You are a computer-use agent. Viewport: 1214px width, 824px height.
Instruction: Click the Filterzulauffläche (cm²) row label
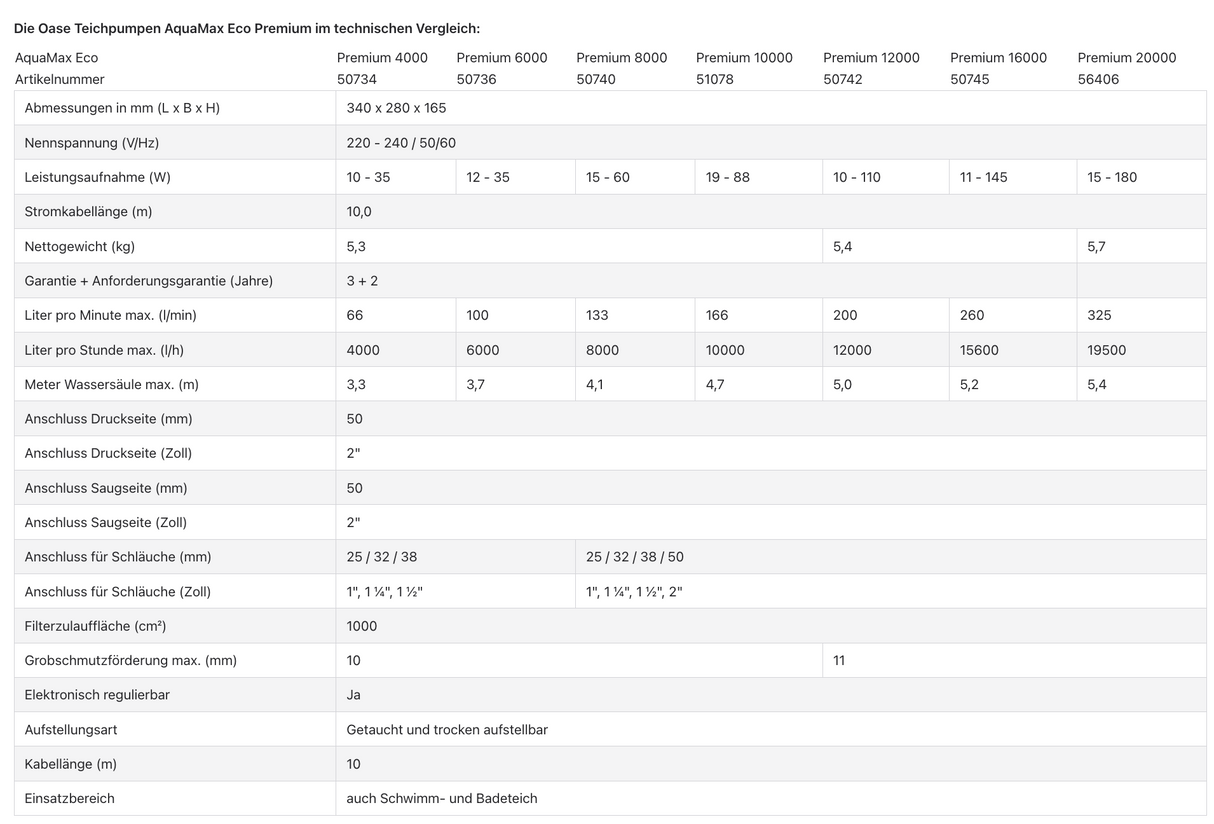point(95,626)
